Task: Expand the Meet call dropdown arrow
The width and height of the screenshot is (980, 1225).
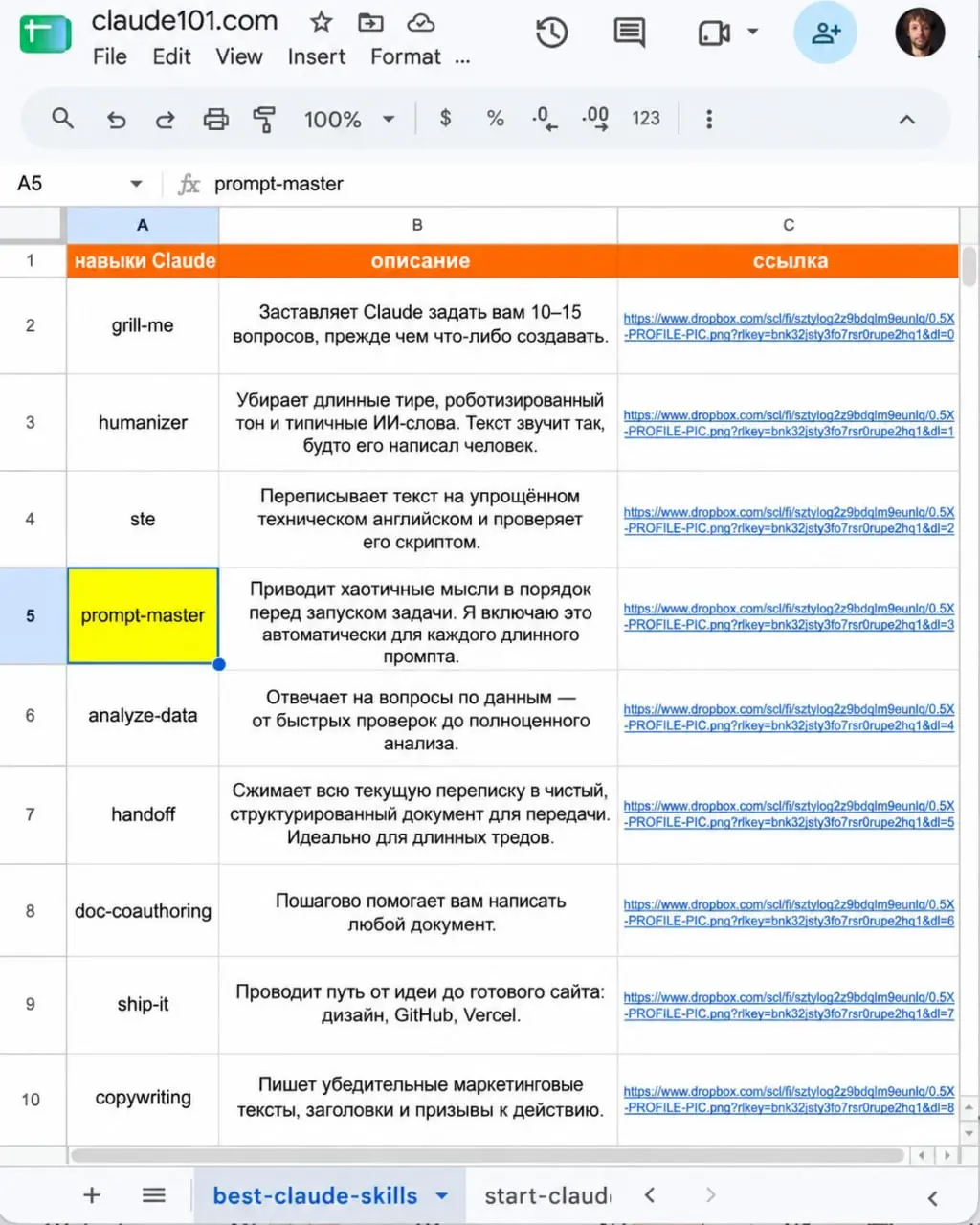Action: (x=752, y=32)
